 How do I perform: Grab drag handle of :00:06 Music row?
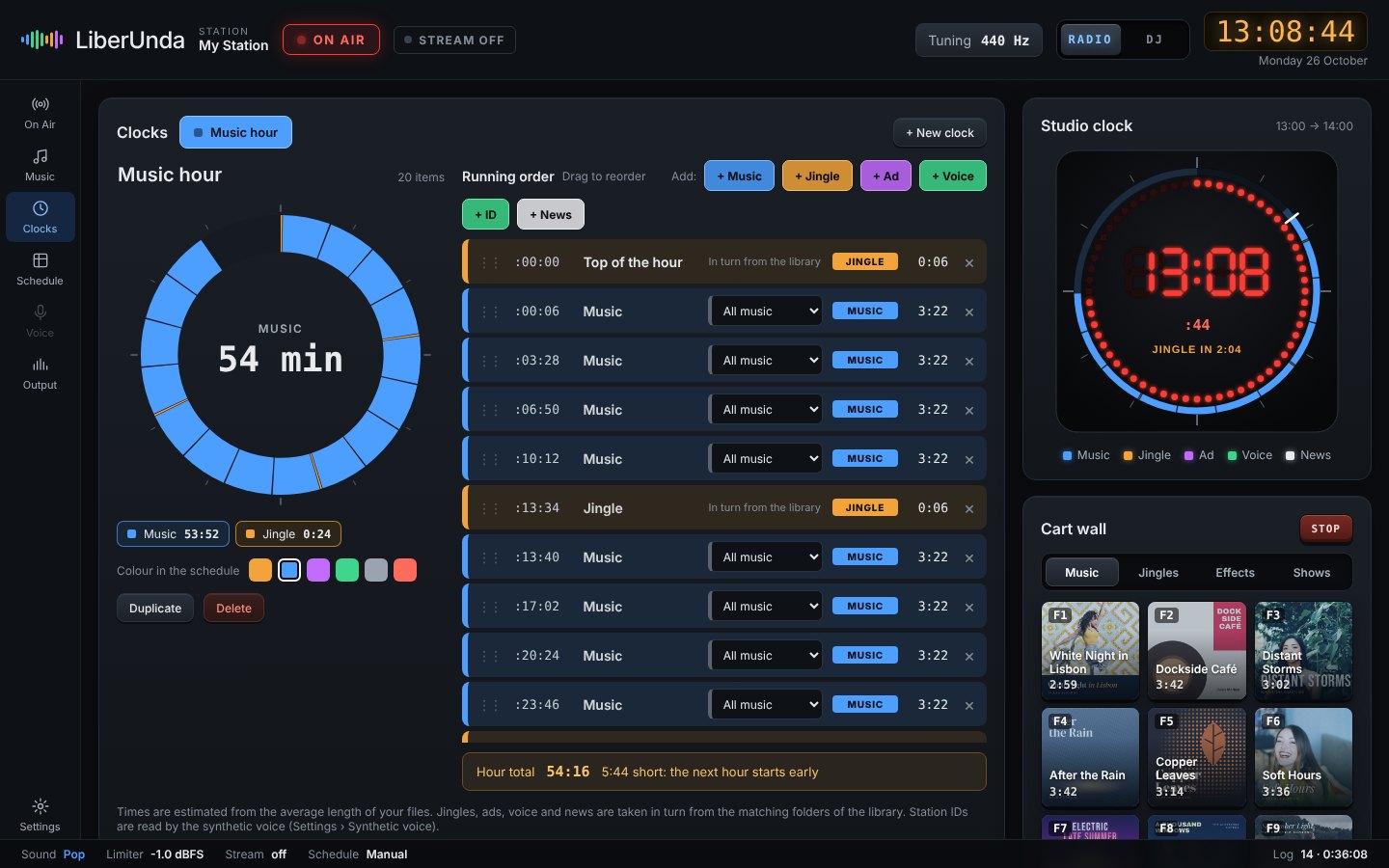490,312
